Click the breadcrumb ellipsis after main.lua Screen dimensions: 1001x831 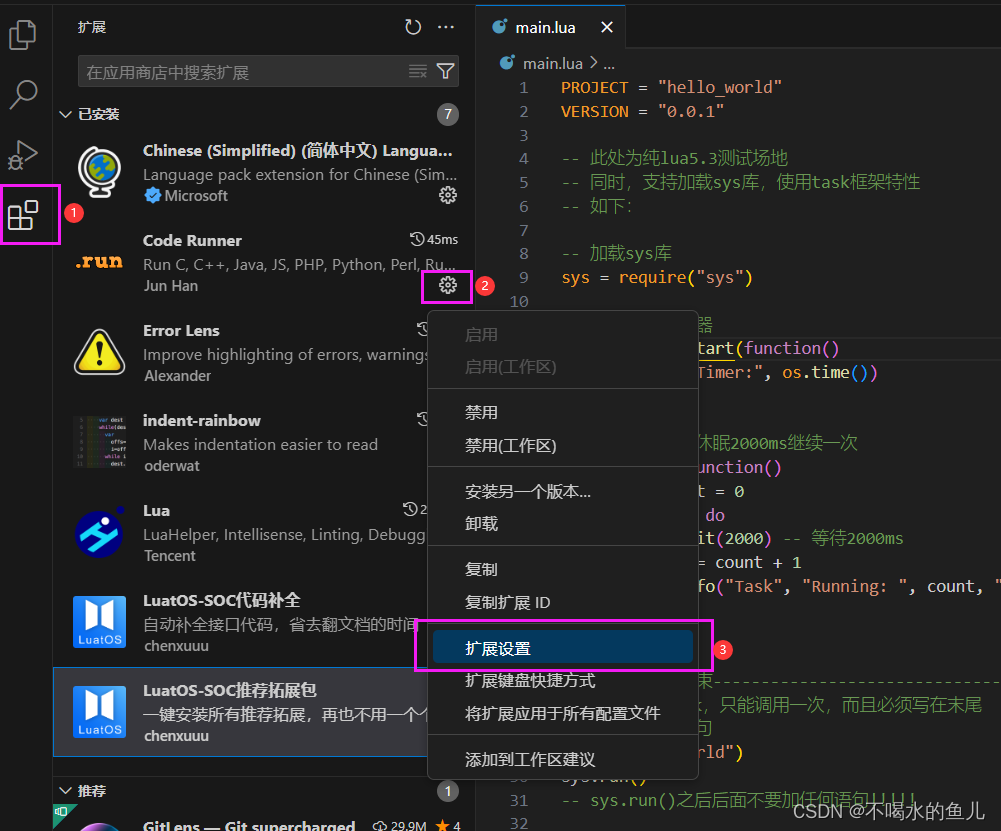point(610,64)
